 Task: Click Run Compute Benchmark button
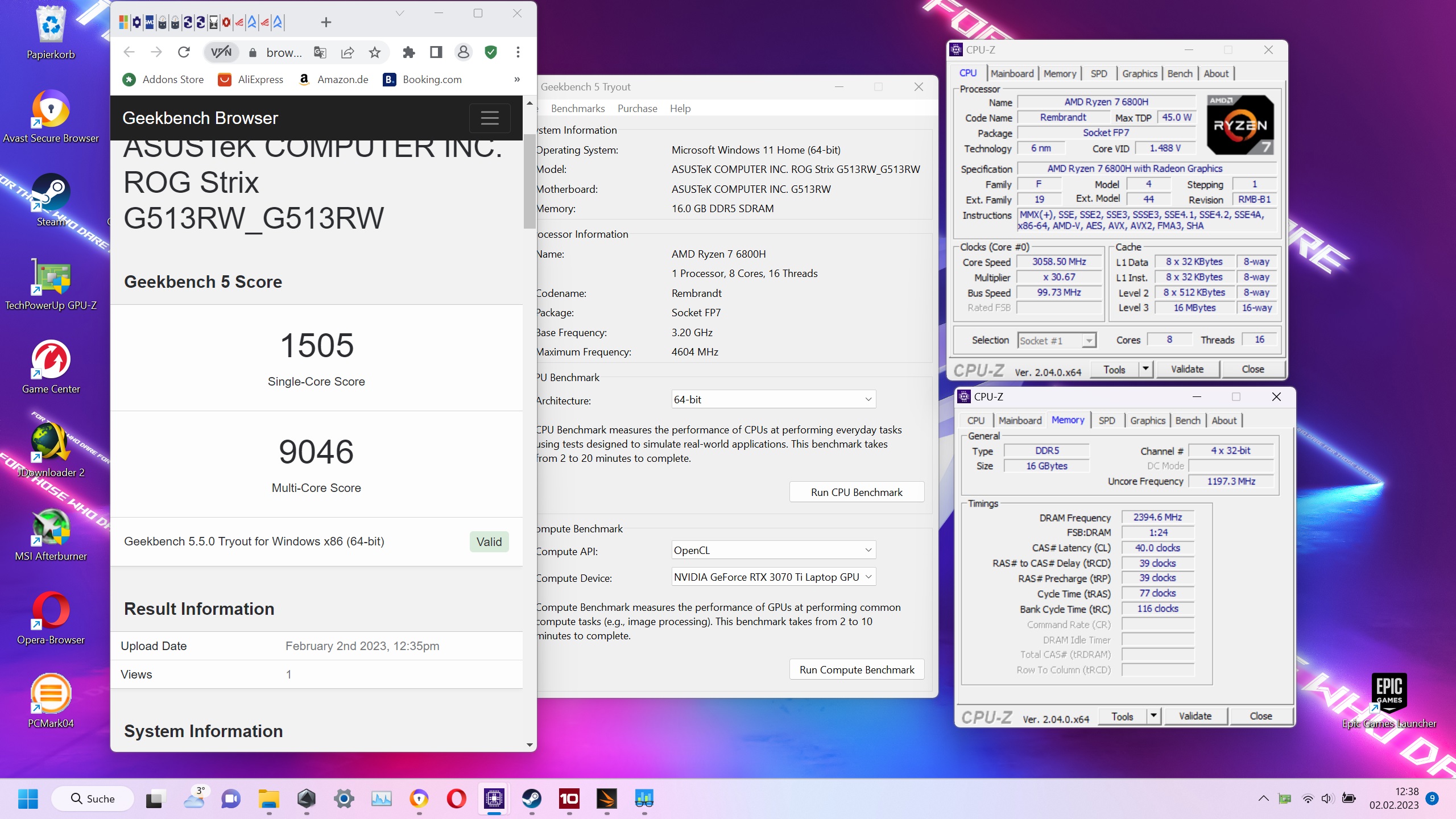(857, 669)
